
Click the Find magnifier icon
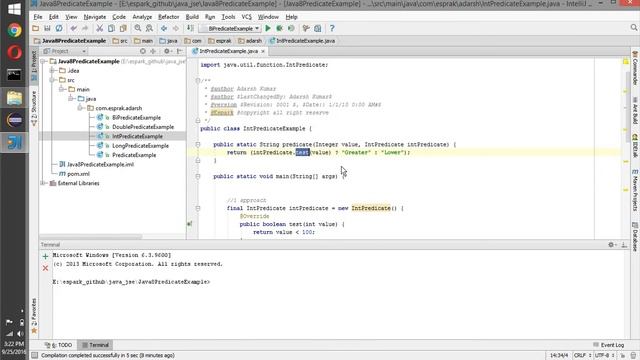click(x=138, y=28)
